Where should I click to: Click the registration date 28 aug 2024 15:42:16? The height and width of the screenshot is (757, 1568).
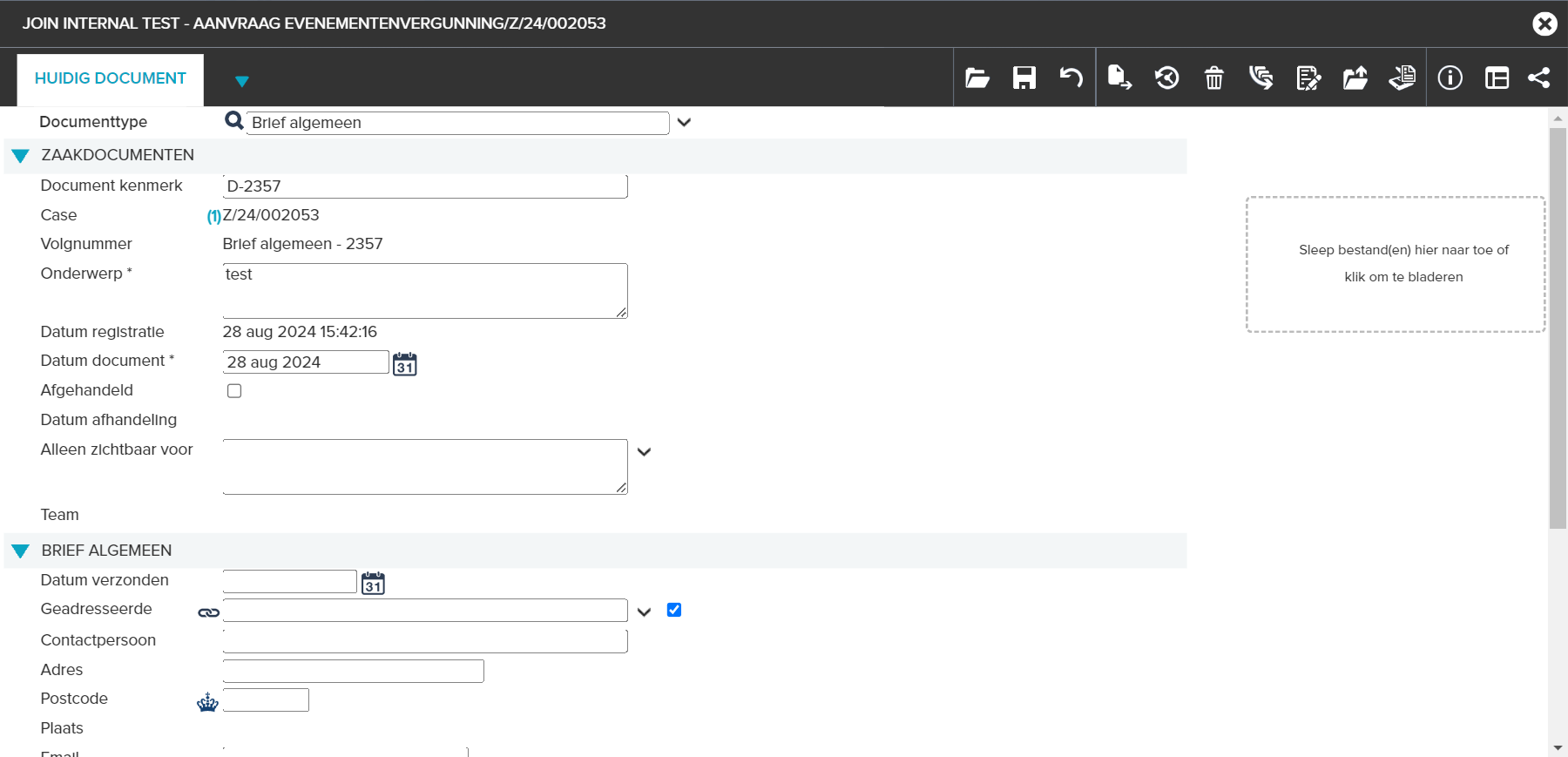pos(300,332)
